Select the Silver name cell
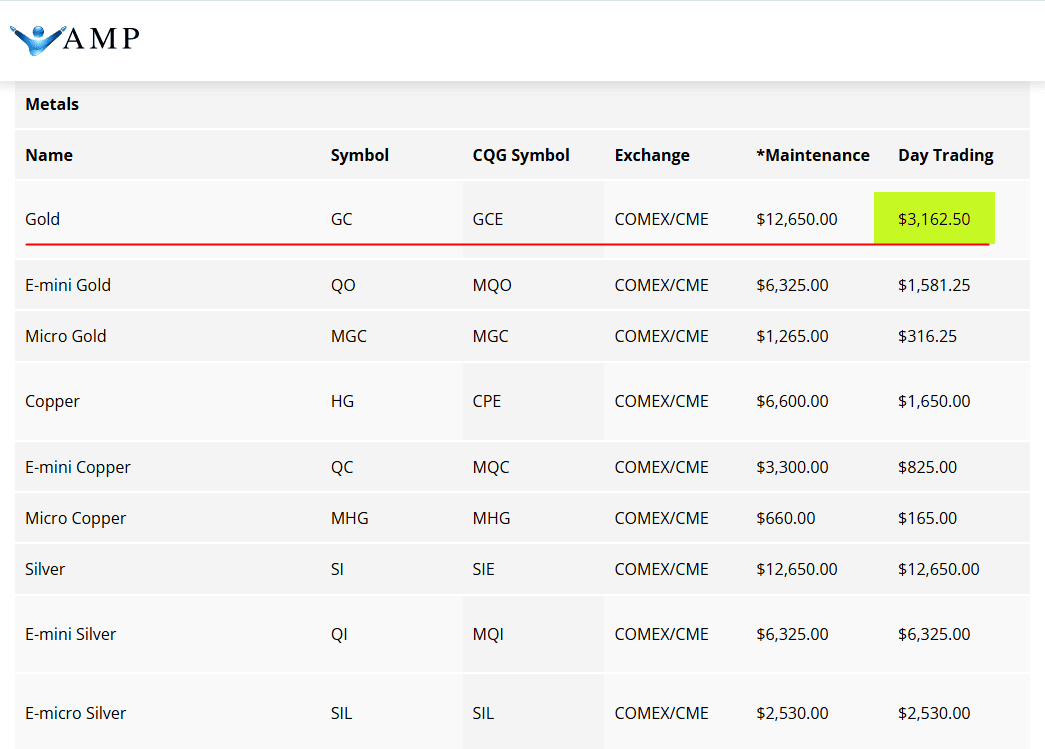1045x749 pixels. [x=45, y=569]
